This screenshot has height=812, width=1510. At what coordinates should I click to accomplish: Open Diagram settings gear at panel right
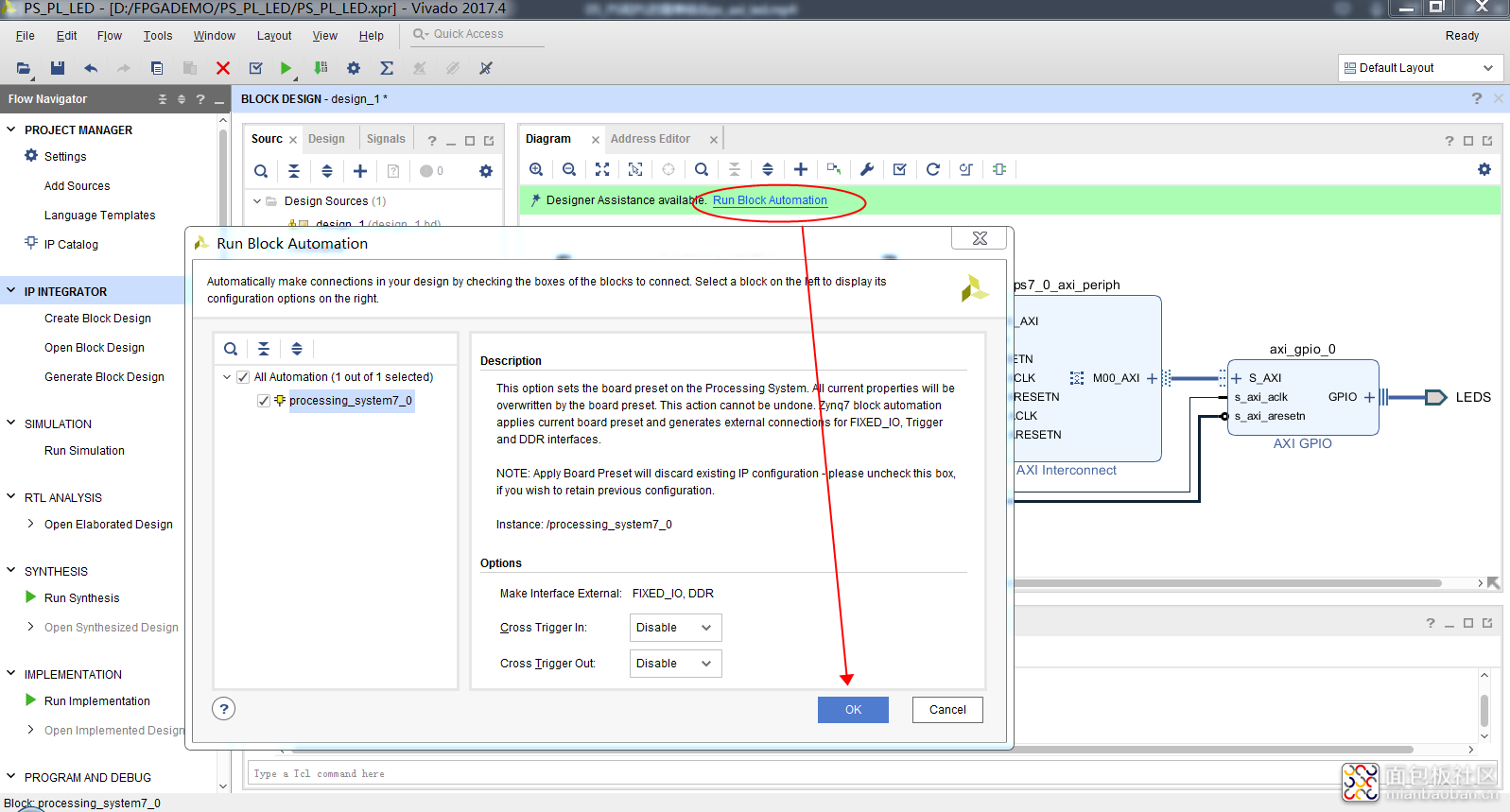[x=1484, y=169]
